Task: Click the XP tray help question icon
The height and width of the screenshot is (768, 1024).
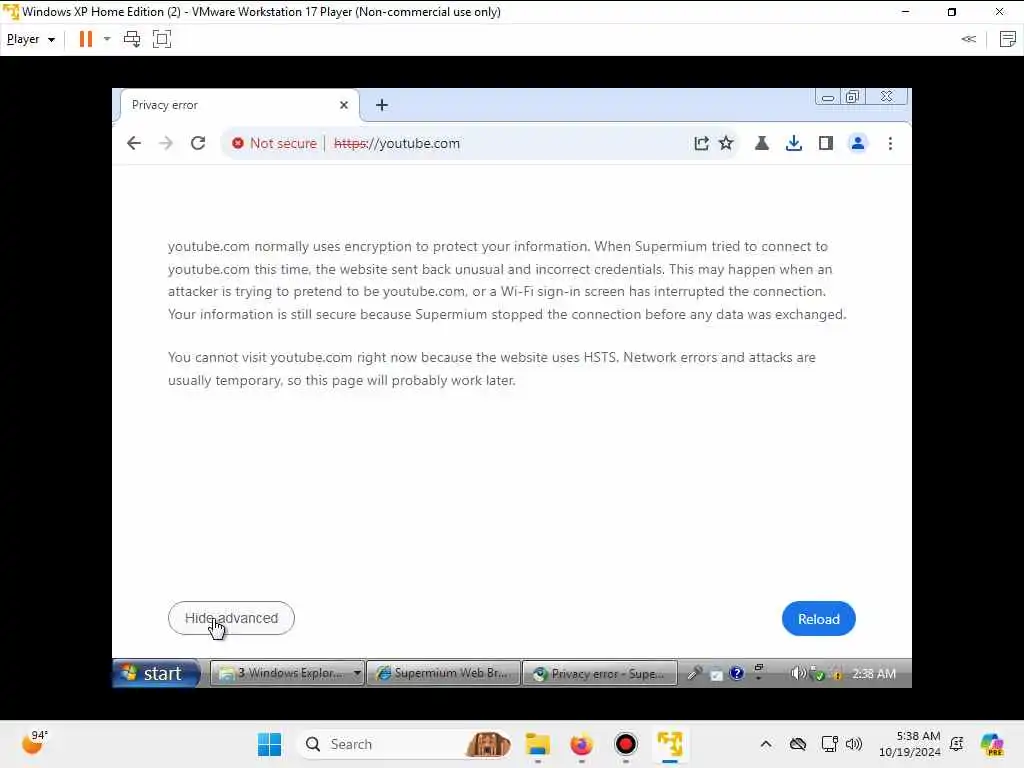Action: 737,673
